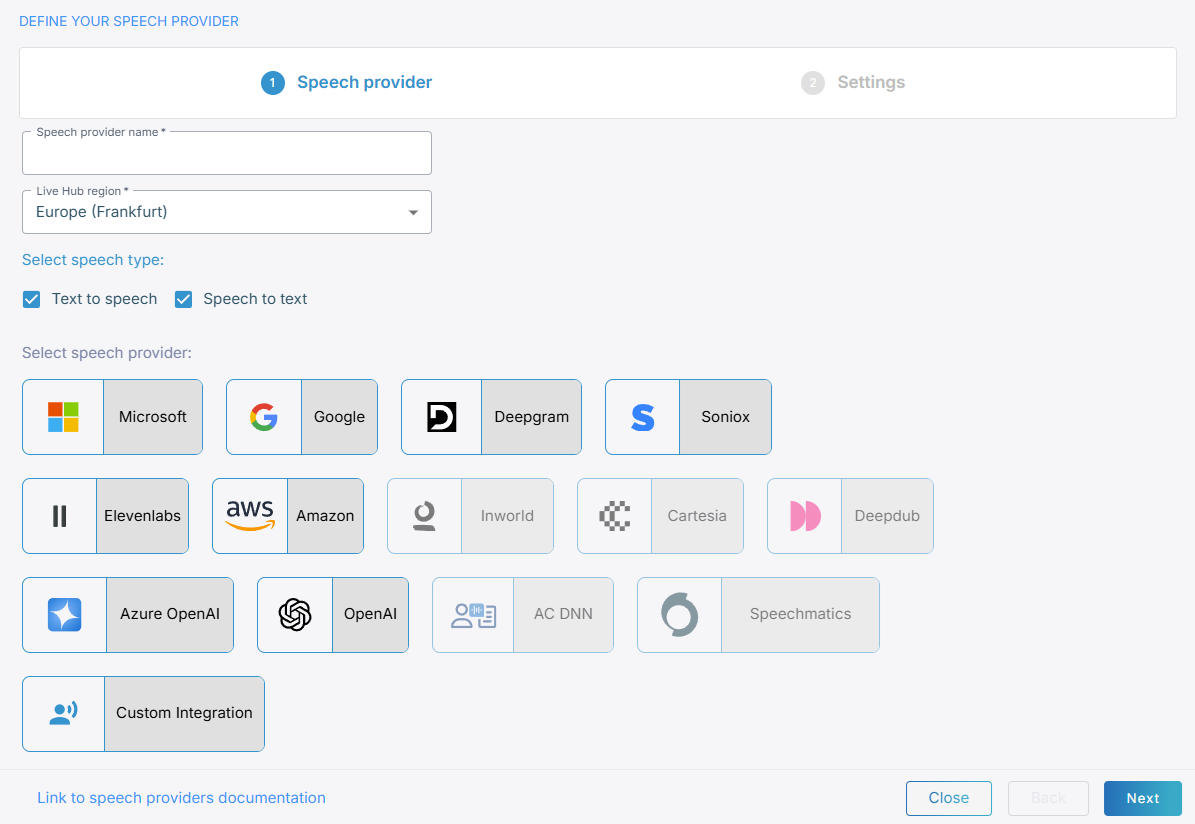Click the Azure OpenAI sparkle logo icon
This screenshot has width=1195, height=824.
[65, 614]
